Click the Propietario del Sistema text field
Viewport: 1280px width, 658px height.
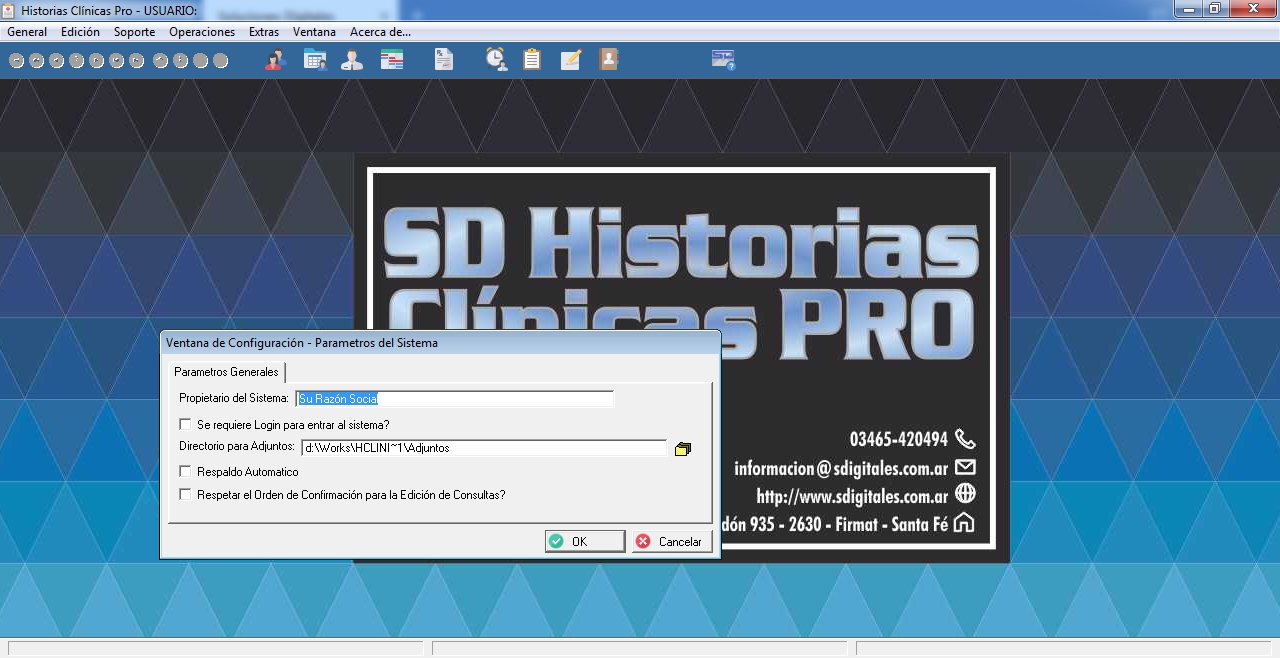click(454, 399)
